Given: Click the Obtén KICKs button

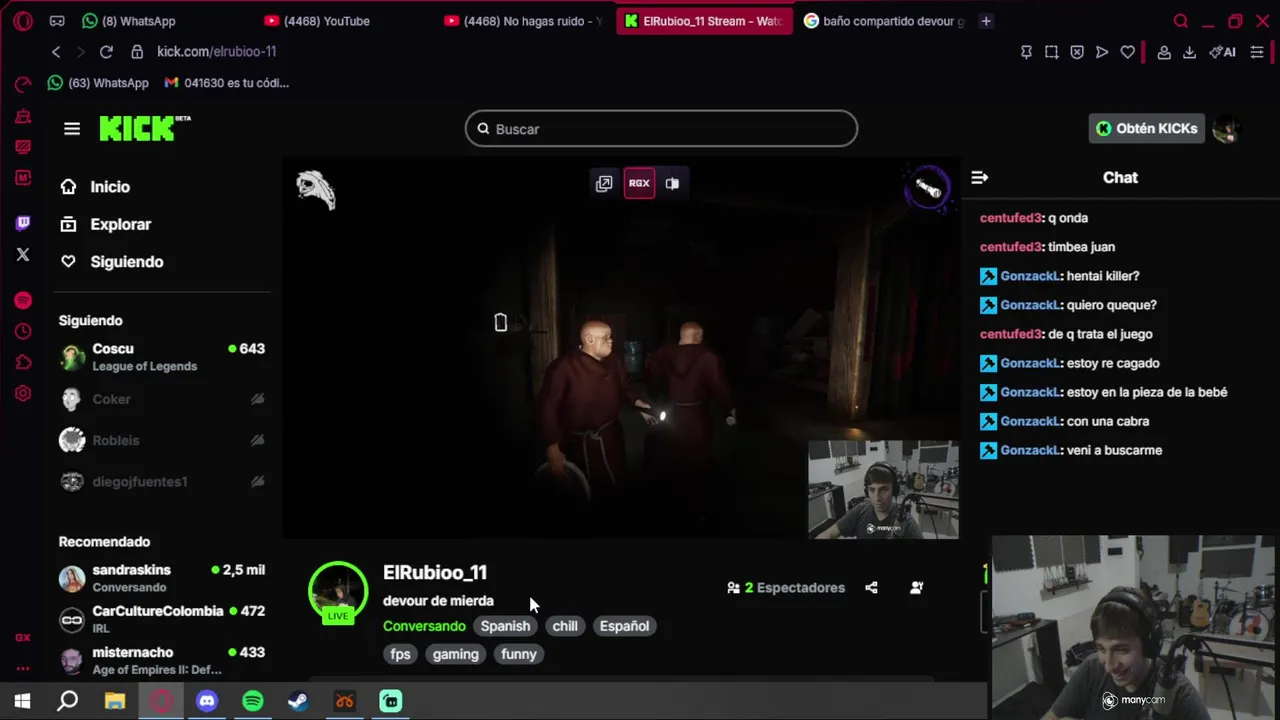Looking at the screenshot, I should pyautogui.click(x=1146, y=128).
